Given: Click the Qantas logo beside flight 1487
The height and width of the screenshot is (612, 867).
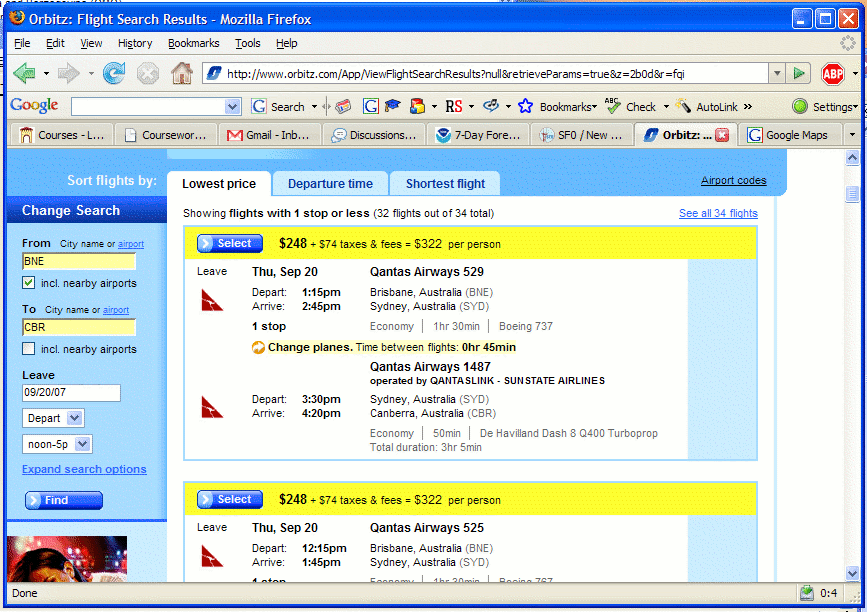Looking at the screenshot, I should pyautogui.click(x=212, y=407).
